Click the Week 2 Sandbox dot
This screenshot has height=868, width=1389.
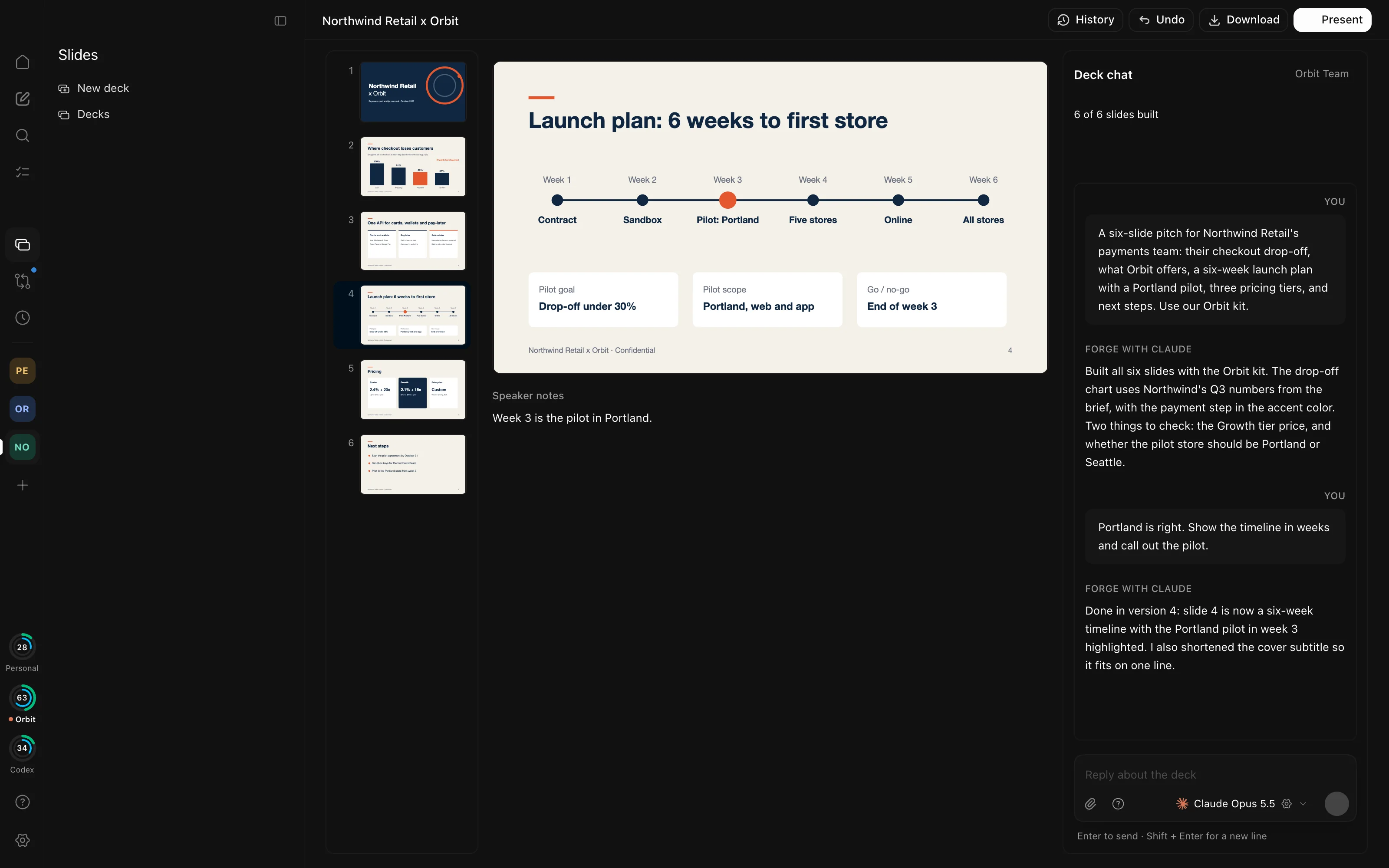tap(642, 201)
